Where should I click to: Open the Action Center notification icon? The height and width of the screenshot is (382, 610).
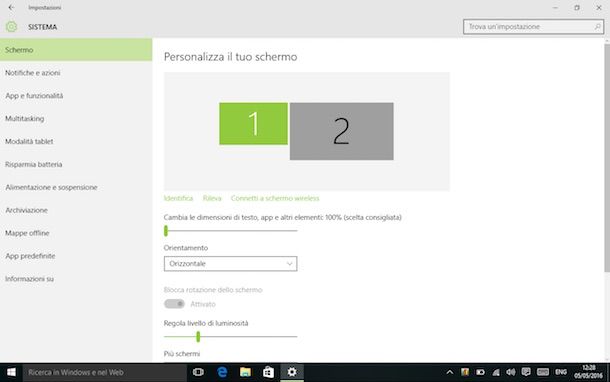pyautogui.click(x=526, y=372)
